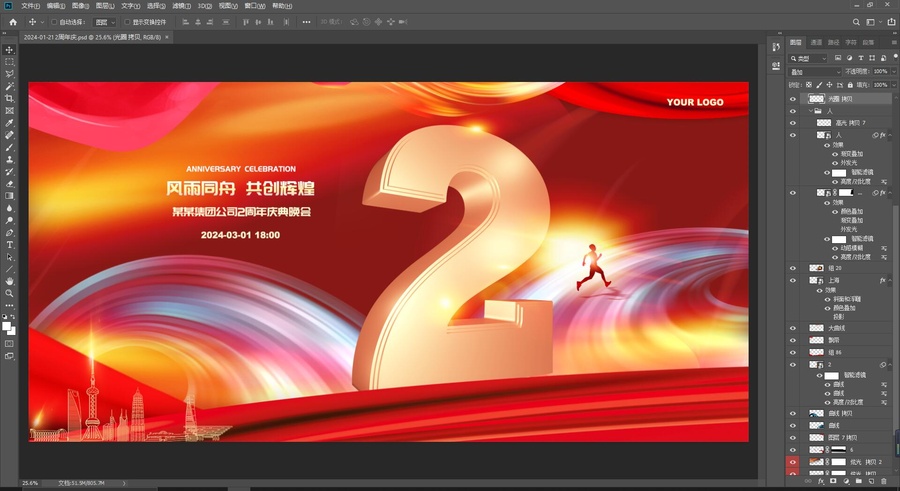900x491 pixels.
Task: Open the 窗口 menu
Action: tap(255, 6)
